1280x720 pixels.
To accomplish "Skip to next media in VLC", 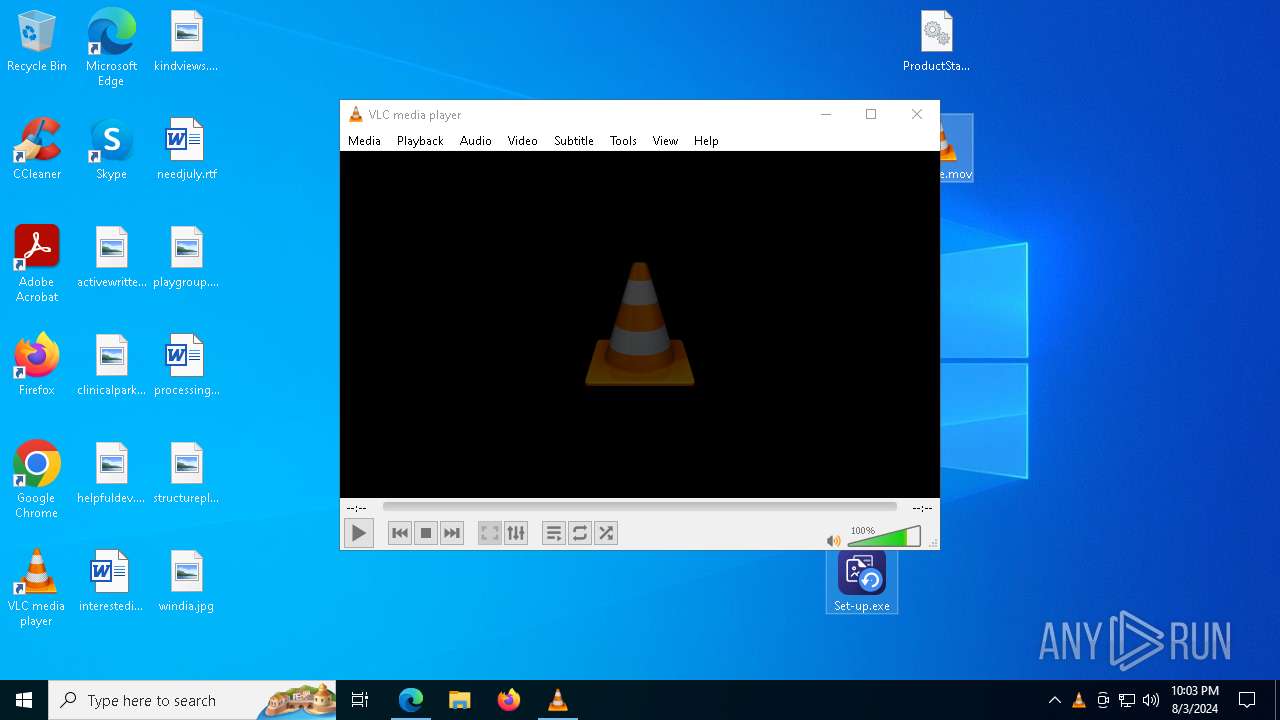I will pyautogui.click(x=452, y=533).
